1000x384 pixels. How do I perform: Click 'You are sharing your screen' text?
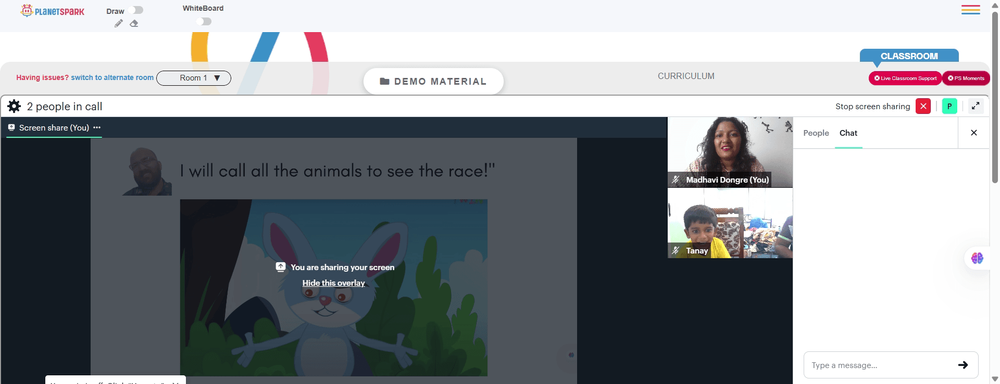point(342,267)
